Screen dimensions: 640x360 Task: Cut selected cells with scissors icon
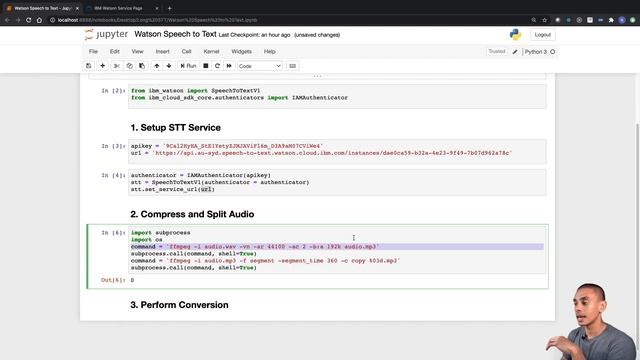(x=117, y=66)
